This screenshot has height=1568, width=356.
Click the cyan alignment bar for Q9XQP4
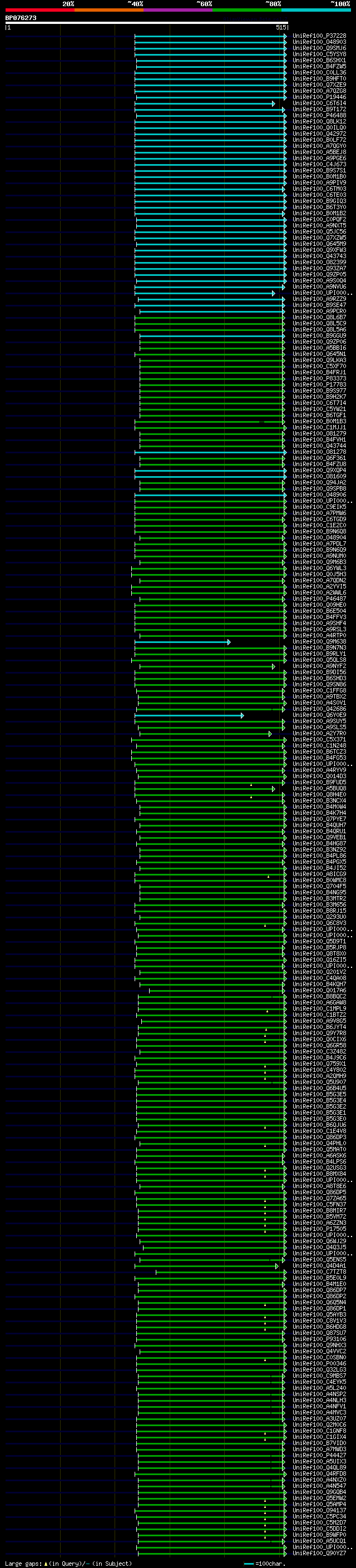[210, 471]
